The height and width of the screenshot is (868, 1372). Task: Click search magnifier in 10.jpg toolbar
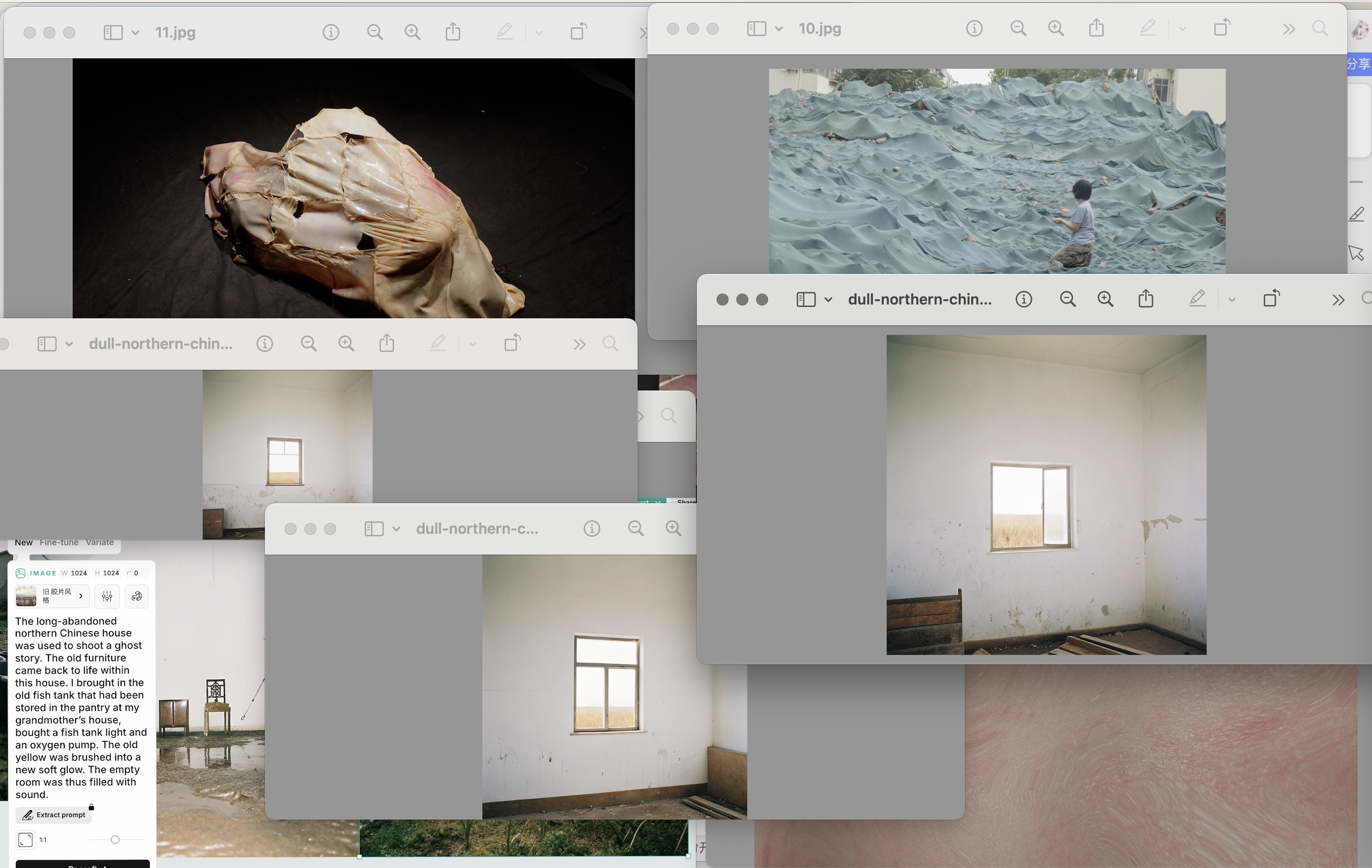tap(1320, 28)
